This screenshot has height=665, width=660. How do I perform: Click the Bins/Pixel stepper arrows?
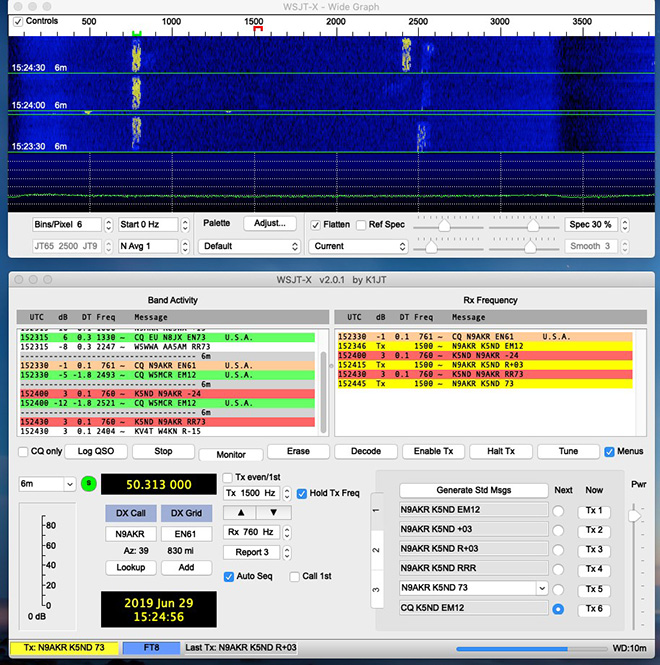109,225
